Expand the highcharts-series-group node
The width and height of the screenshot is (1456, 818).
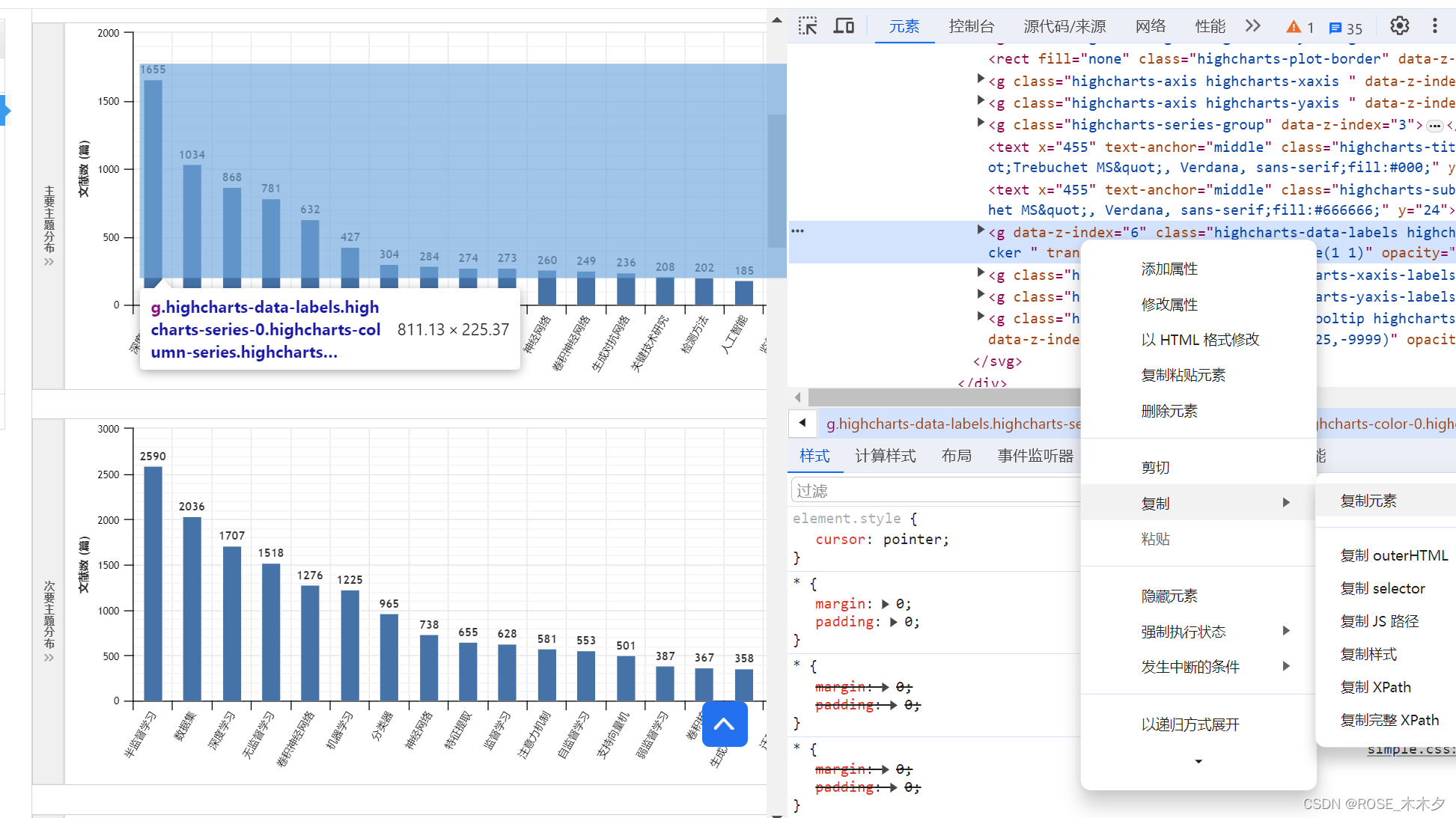[981, 123]
